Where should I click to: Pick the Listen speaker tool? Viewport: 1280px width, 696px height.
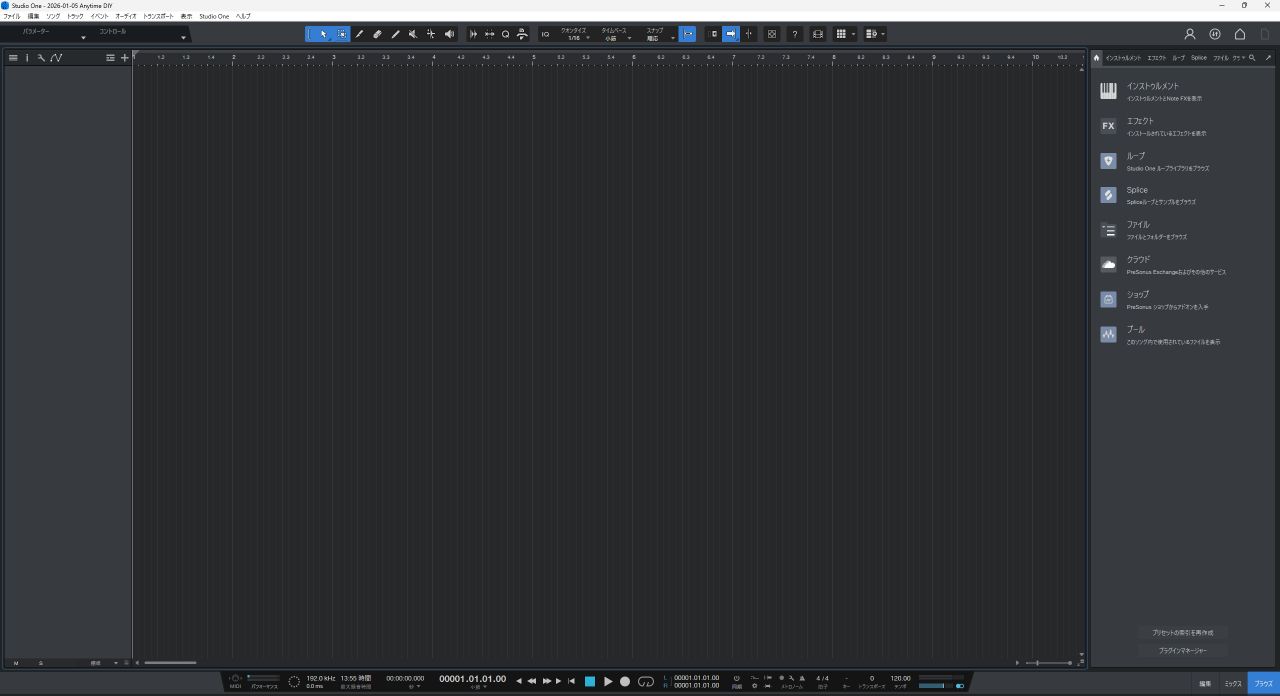[x=449, y=34]
